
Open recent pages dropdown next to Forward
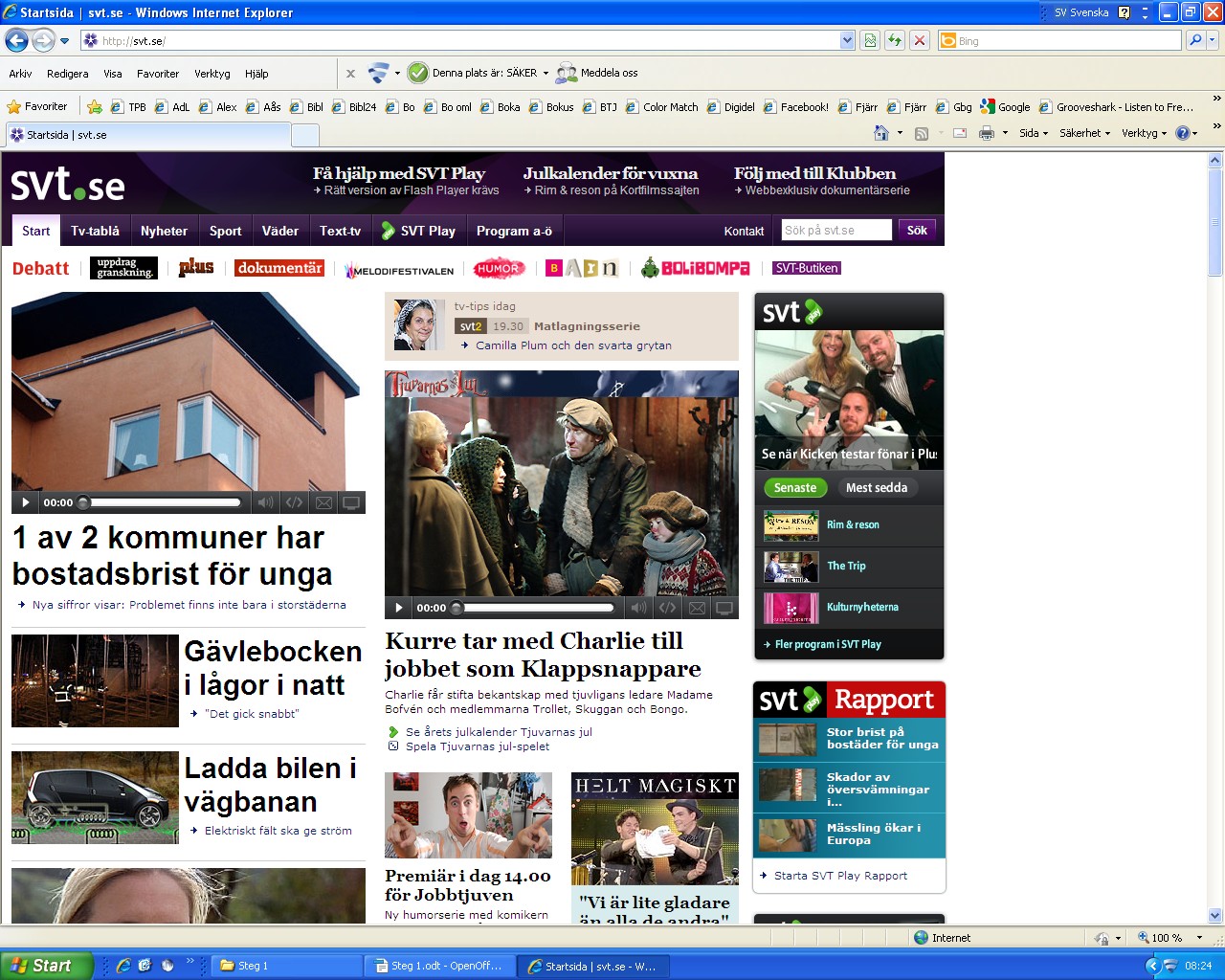pyautogui.click(x=64, y=41)
